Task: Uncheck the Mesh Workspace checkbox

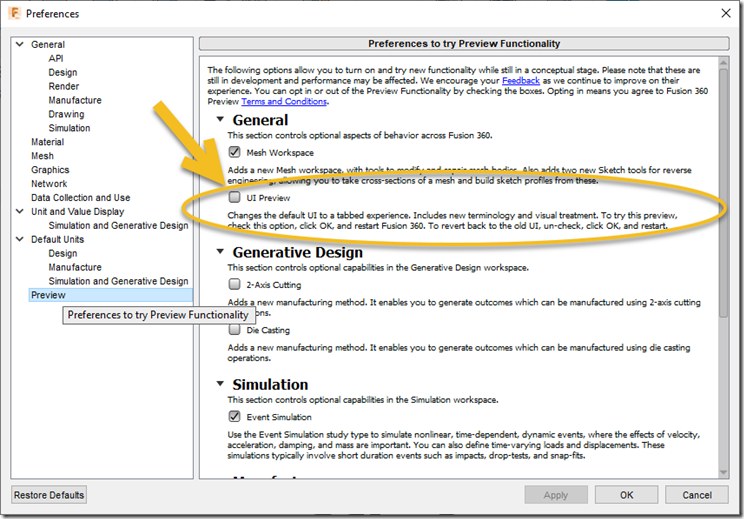Action: pos(234,152)
